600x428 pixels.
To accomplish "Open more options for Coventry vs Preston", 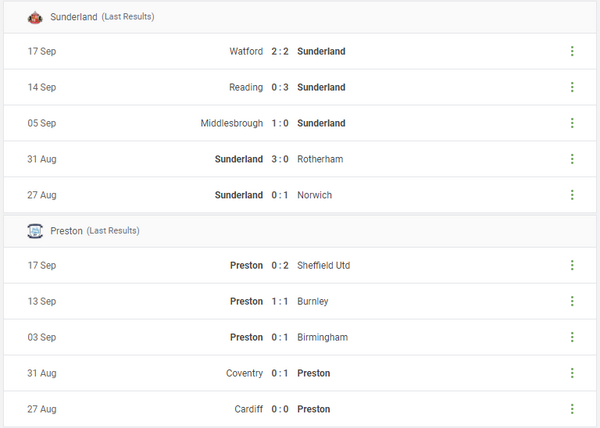I will [572, 373].
